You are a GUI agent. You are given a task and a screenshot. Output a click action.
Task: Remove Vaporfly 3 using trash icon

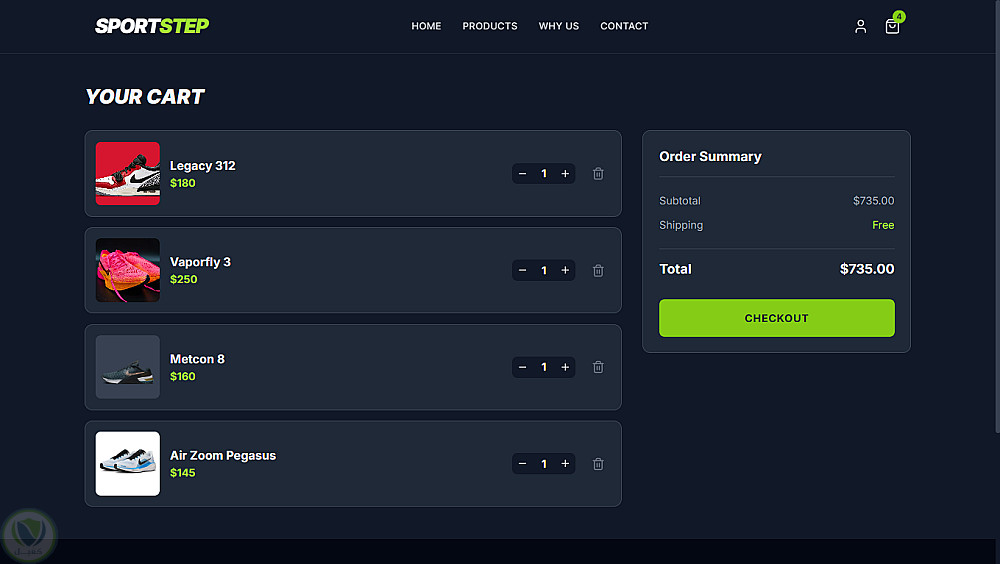tap(598, 270)
